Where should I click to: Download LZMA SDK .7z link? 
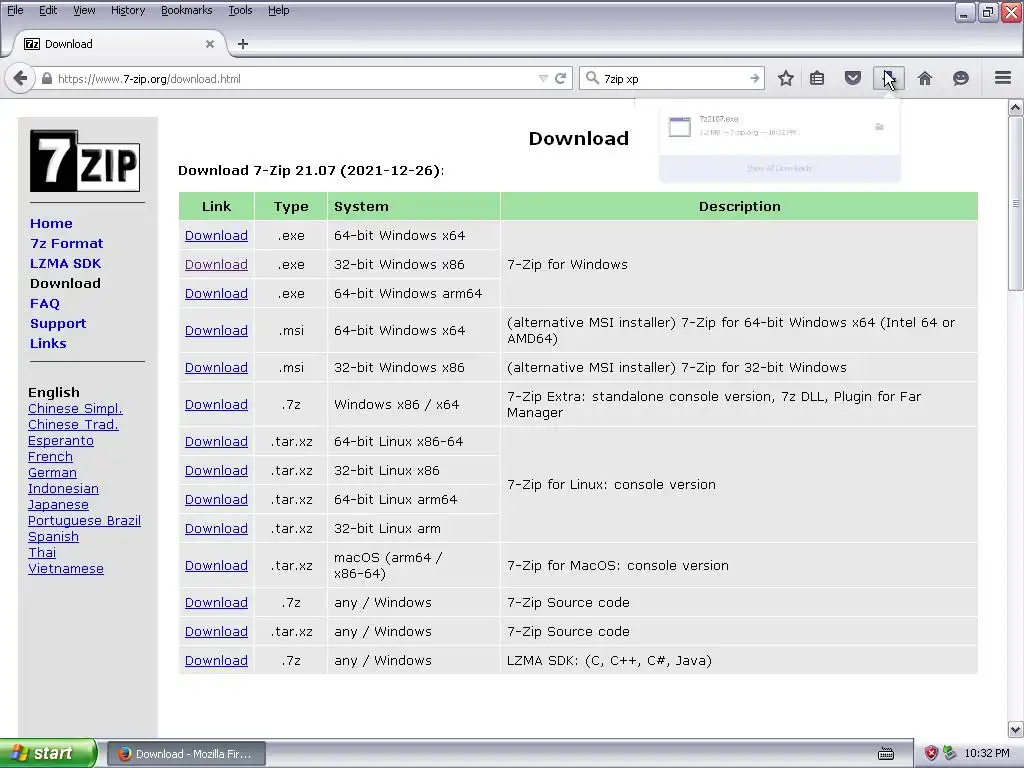[216, 661]
